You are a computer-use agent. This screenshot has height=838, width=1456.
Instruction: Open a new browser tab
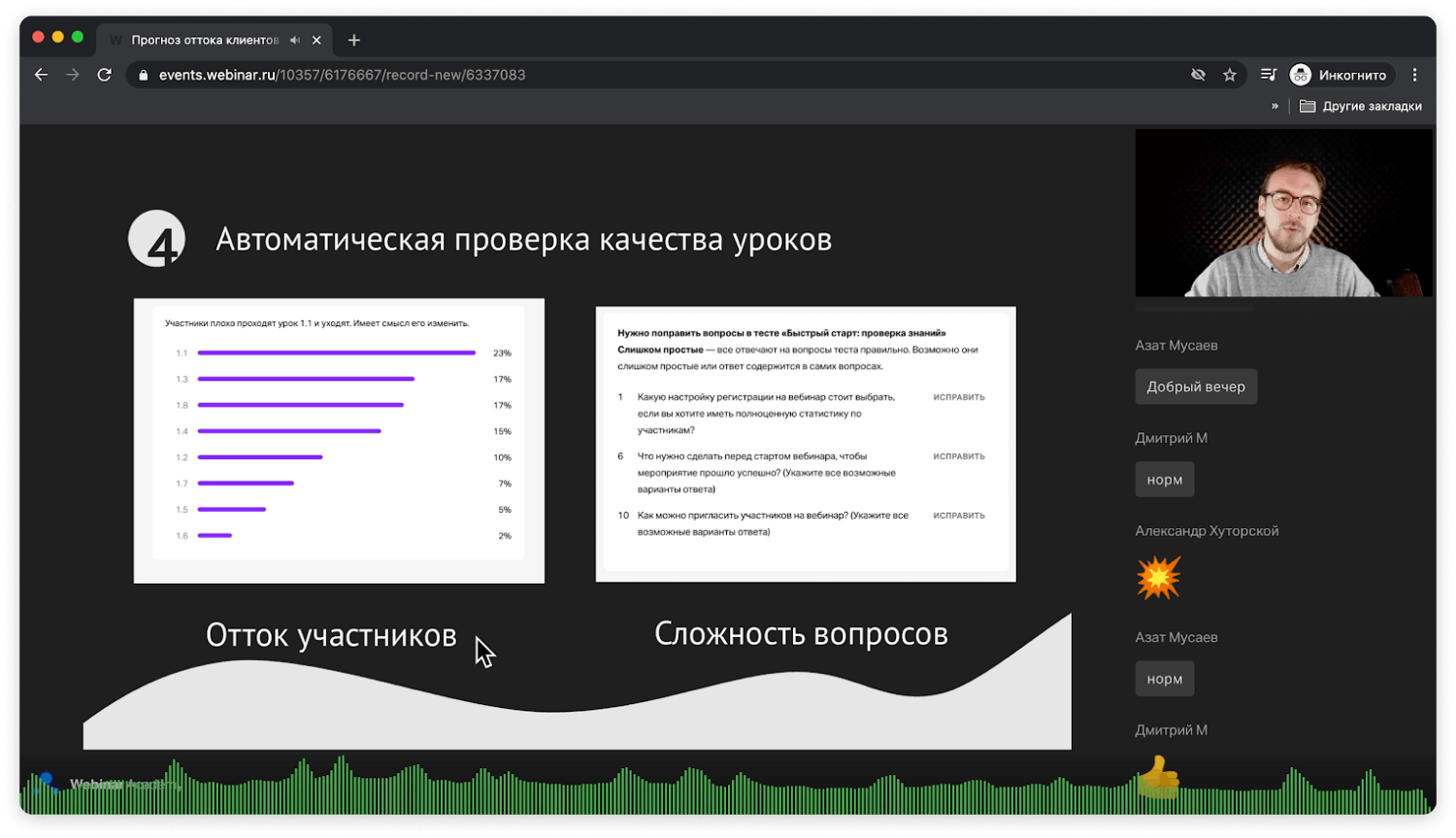tap(354, 40)
